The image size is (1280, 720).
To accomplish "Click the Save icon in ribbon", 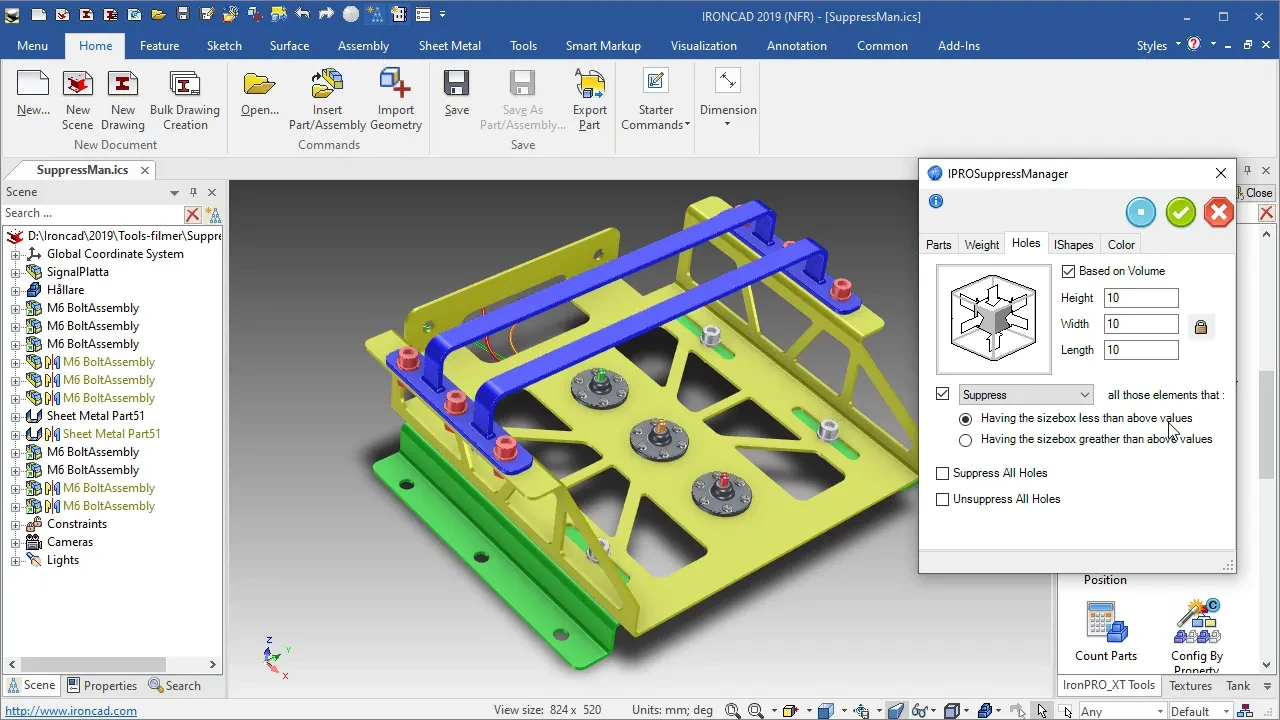I will pos(457,84).
